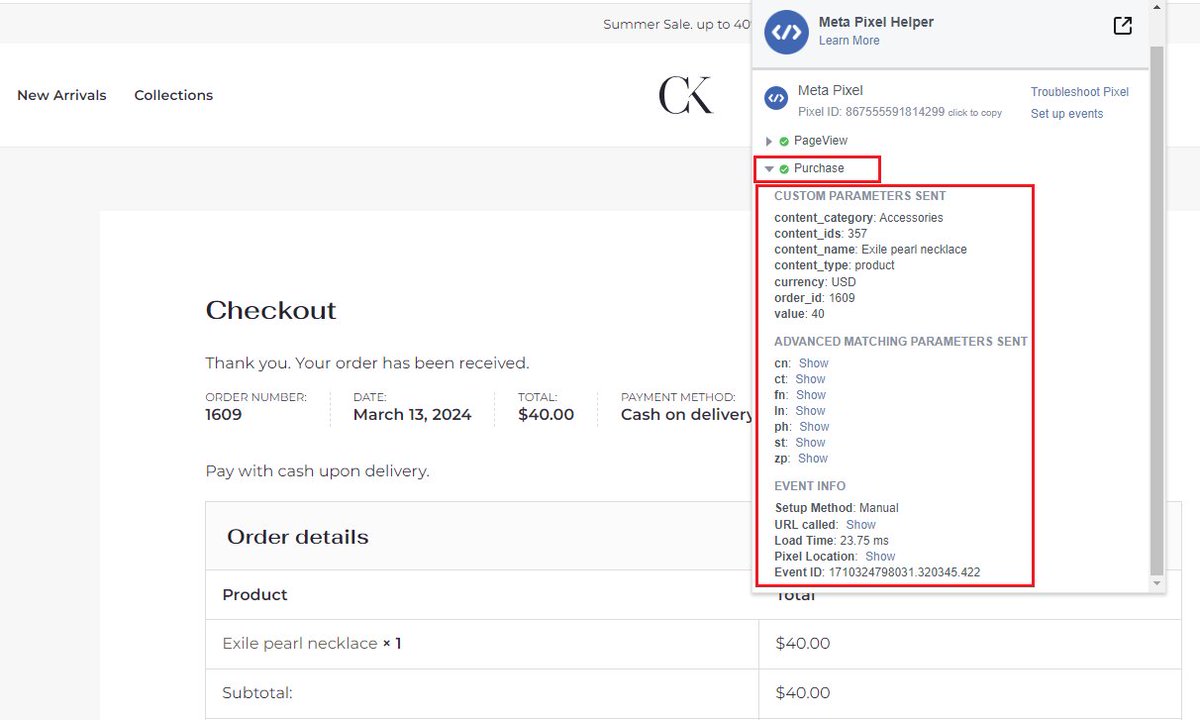Open Collections menu
Screen dimensions: 1200x720
point(174,95)
